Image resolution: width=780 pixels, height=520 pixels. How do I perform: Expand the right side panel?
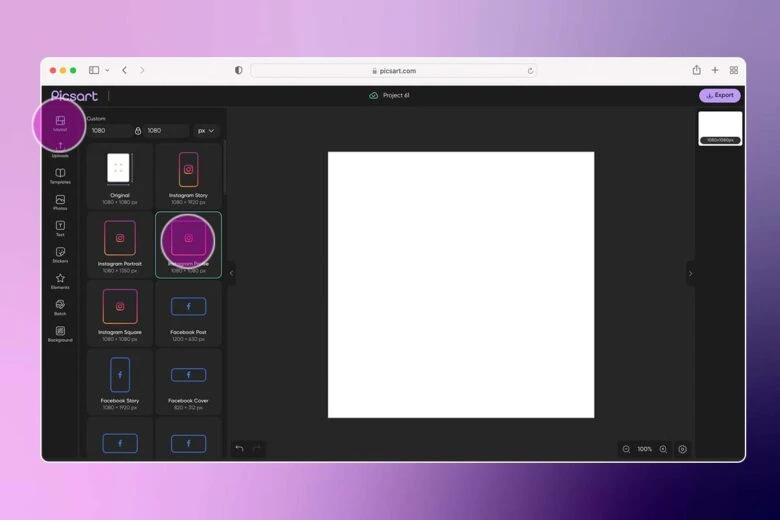coord(690,273)
